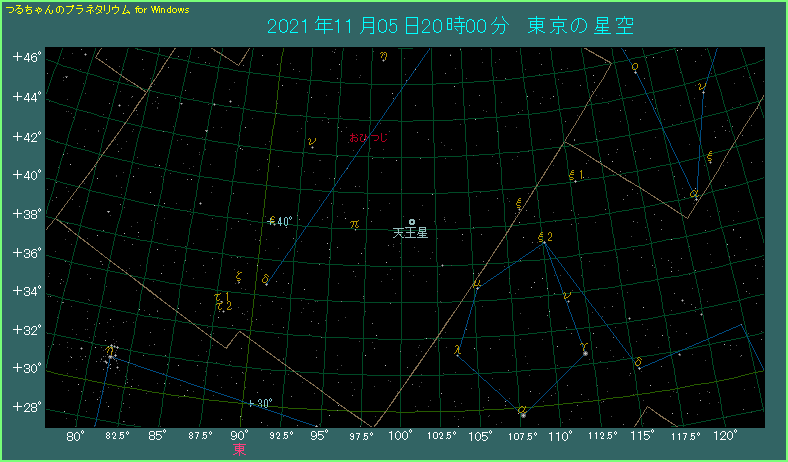Select the ξ2 star at line junction
The width and height of the screenshot is (788, 462).
click(x=544, y=237)
